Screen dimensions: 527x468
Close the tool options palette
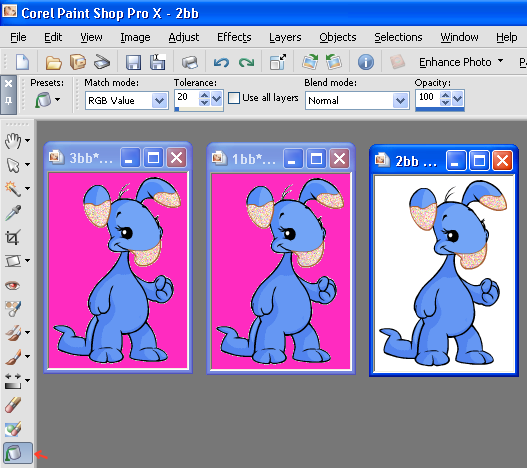pyautogui.click(x=8, y=83)
